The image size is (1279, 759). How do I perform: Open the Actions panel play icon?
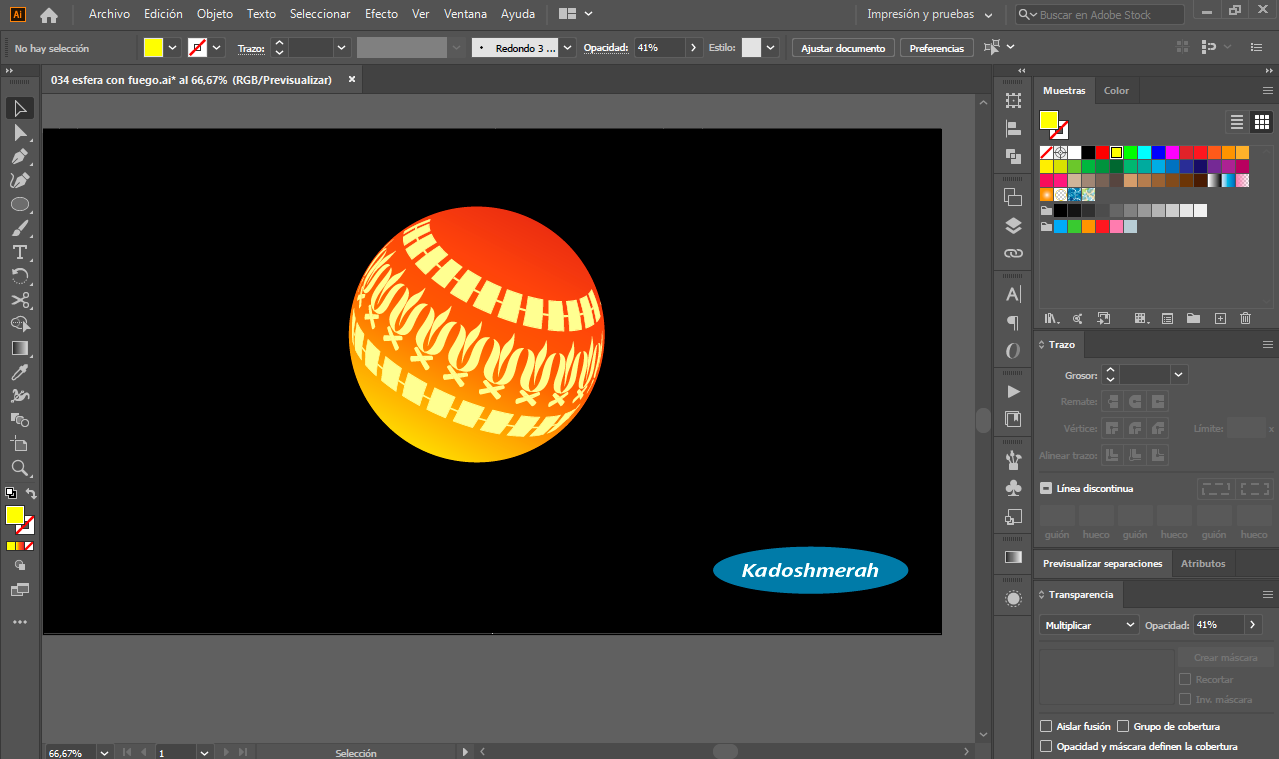tap(1013, 391)
